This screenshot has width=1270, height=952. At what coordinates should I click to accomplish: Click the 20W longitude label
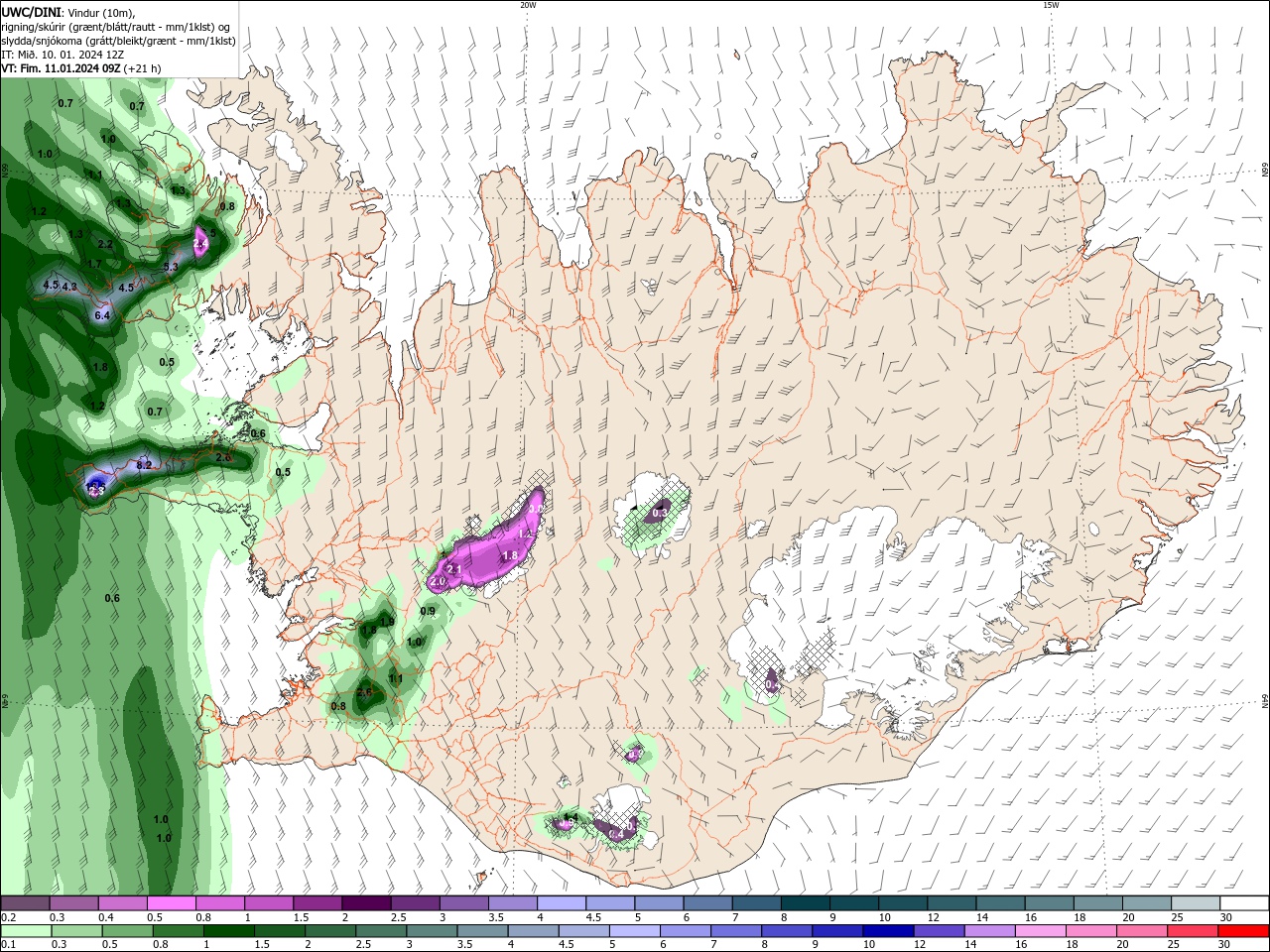pyautogui.click(x=528, y=5)
